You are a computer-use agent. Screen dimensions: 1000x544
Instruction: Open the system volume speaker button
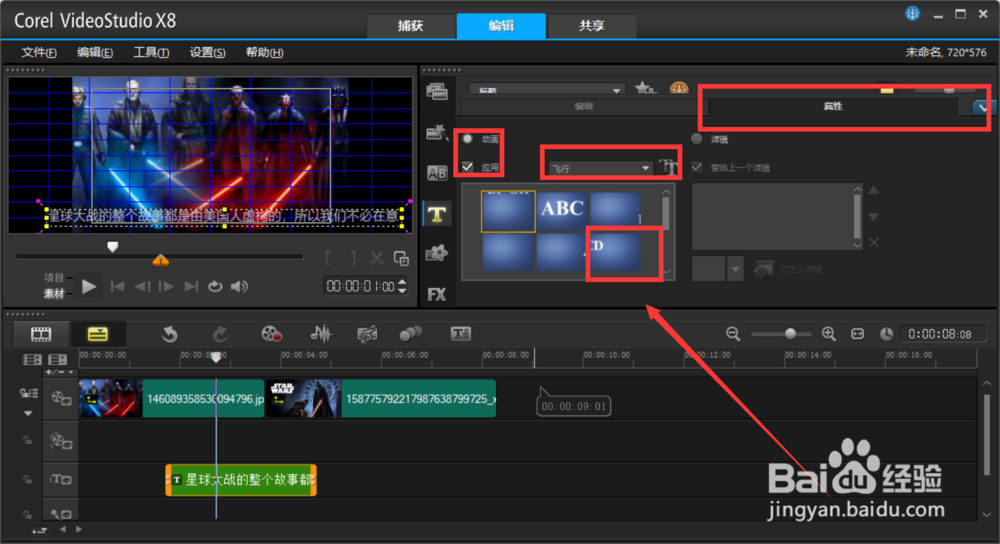tap(240, 286)
